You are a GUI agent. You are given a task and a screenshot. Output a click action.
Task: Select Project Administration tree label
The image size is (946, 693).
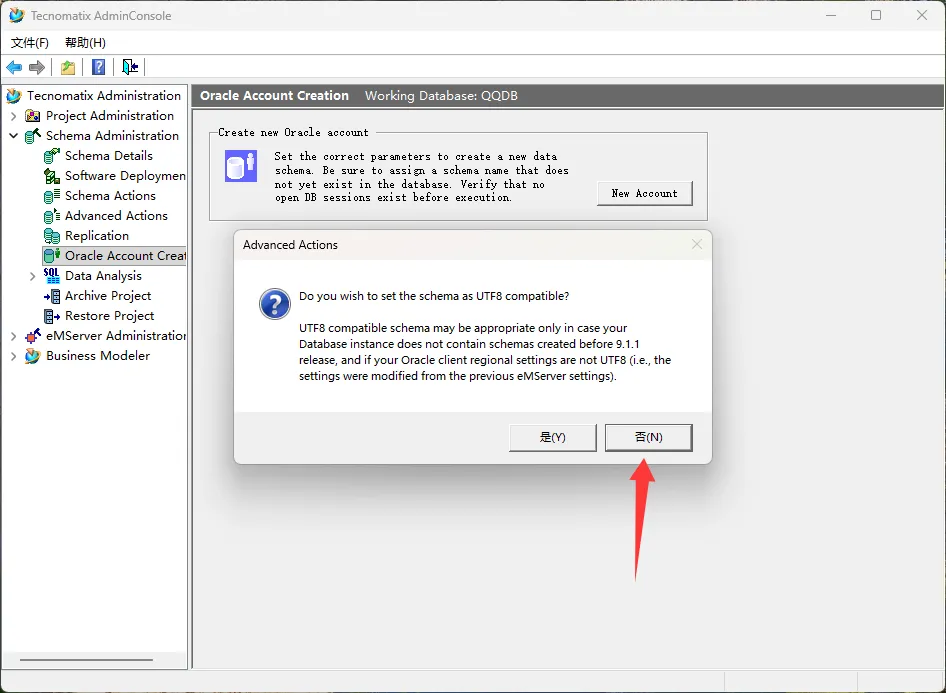[110, 116]
